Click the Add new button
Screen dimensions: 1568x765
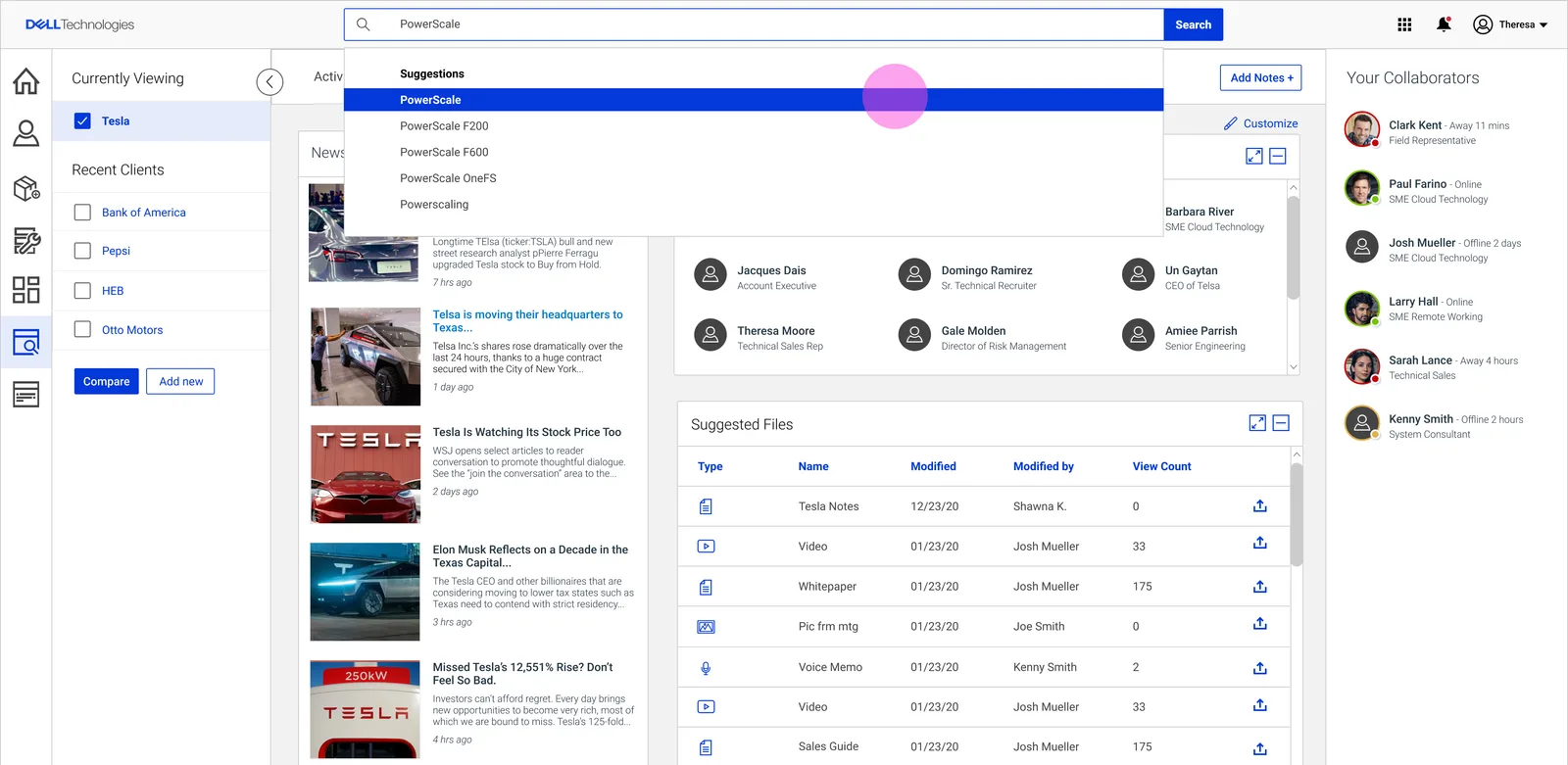click(181, 381)
